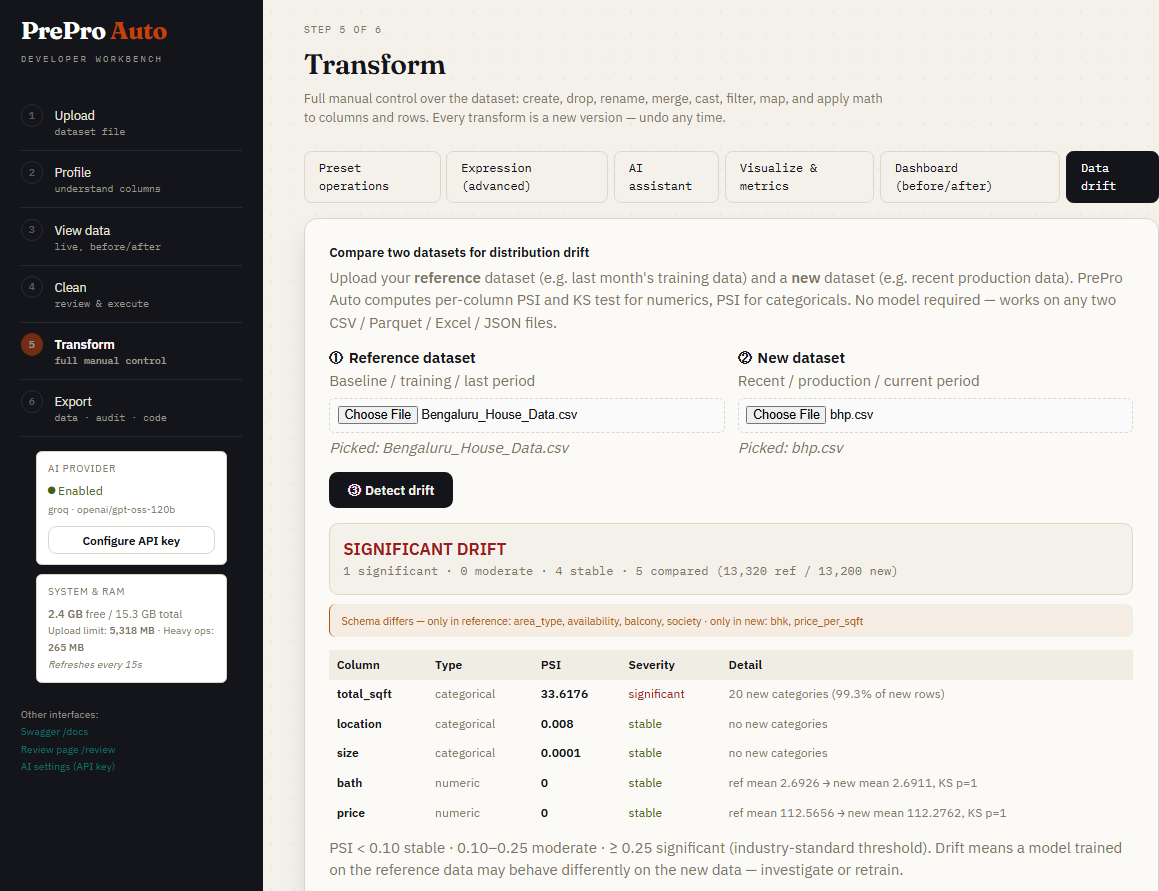Viewport: 1159px width, 891px height.
Task: Open the AI settings (API key) link
Action: tap(68, 767)
